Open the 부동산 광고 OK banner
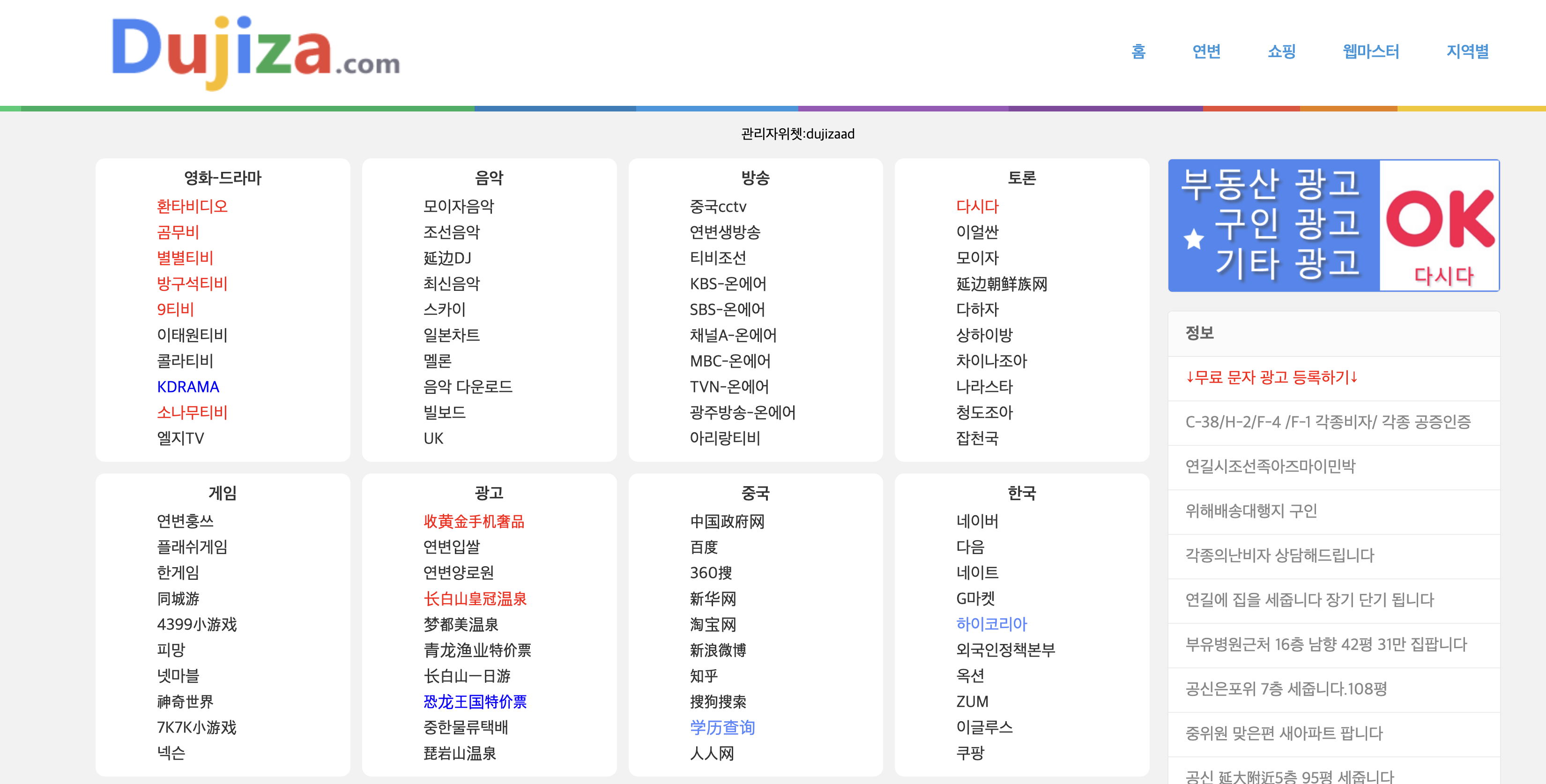This screenshot has height=784, width=1546. (x=1334, y=226)
